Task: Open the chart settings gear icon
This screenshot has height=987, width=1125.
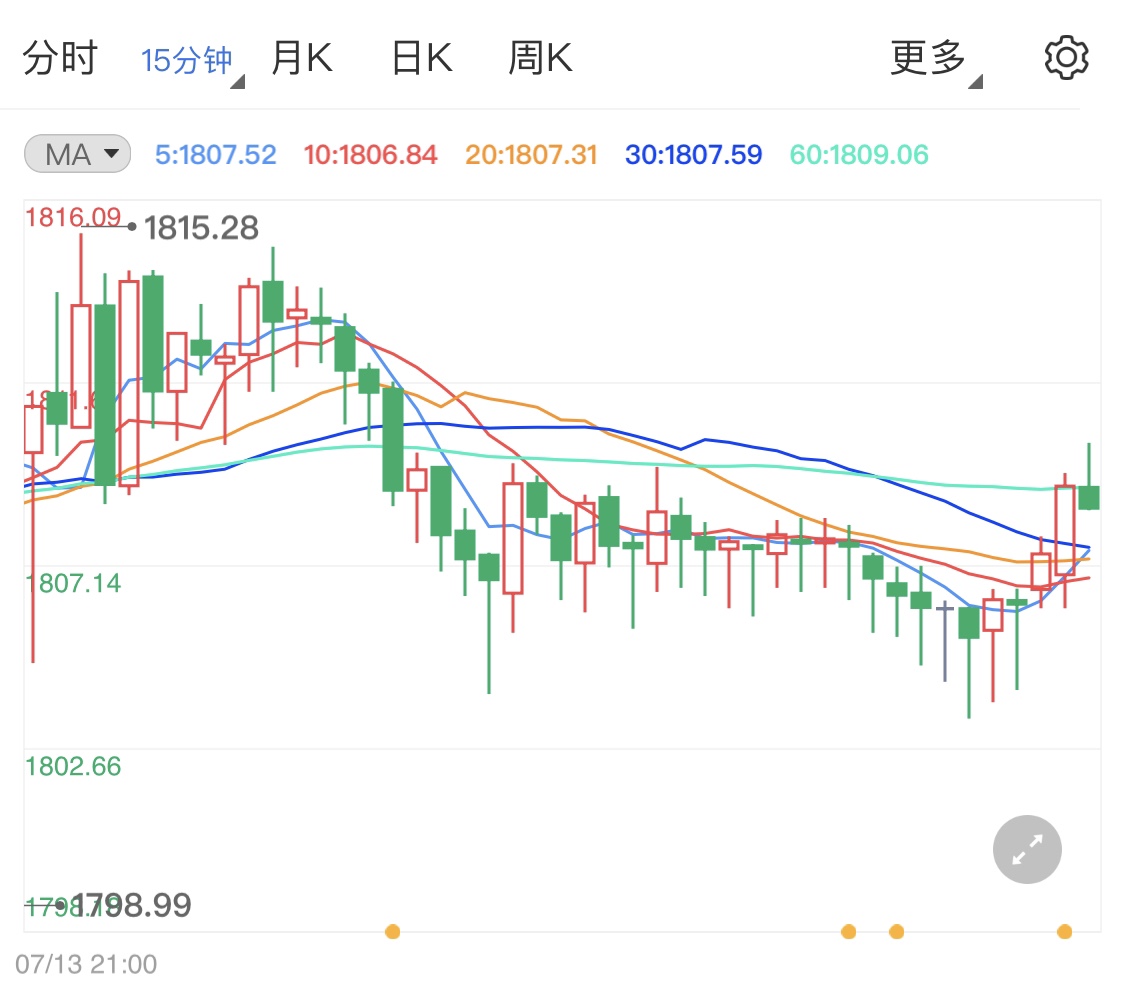Action: (1066, 57)
